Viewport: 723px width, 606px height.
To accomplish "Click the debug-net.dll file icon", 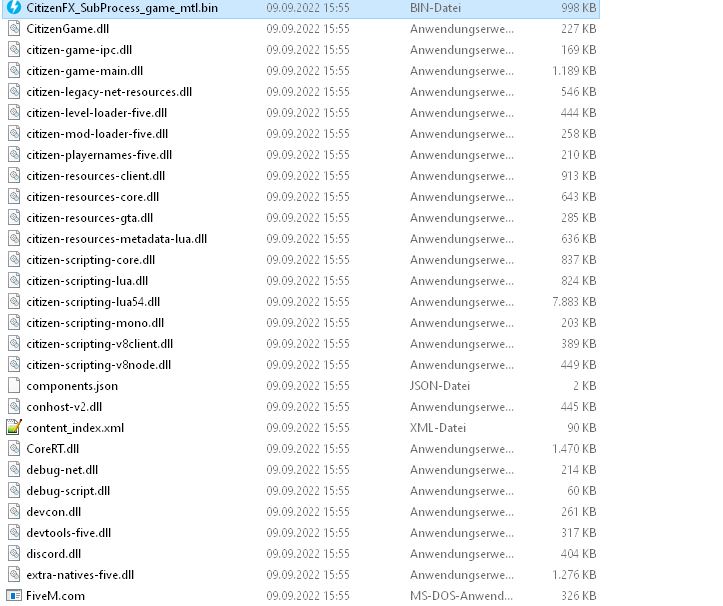I will pyautogui.click(x=14, y=469).
